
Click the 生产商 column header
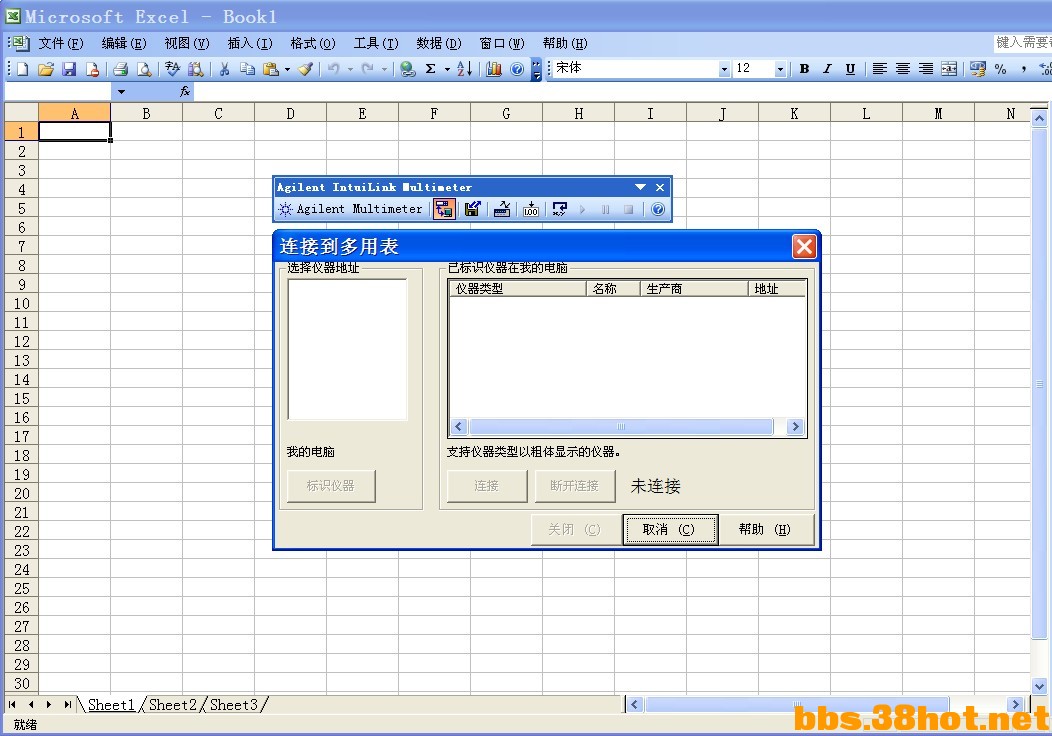click(694, 289)
